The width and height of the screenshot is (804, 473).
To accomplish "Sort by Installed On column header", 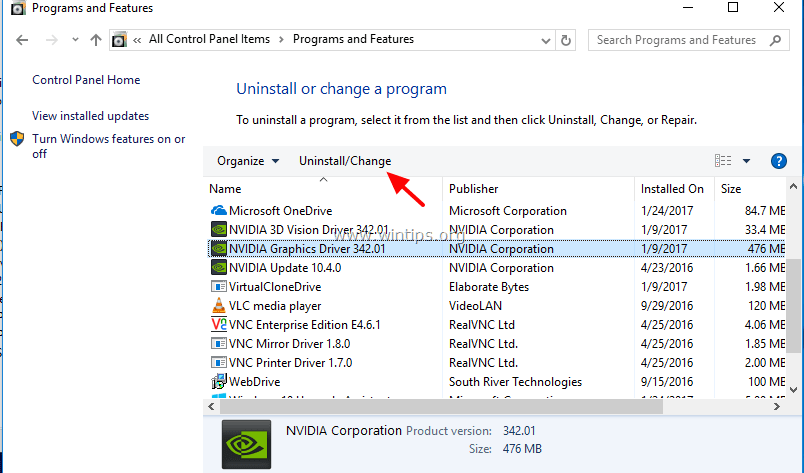I will (672, 189).
